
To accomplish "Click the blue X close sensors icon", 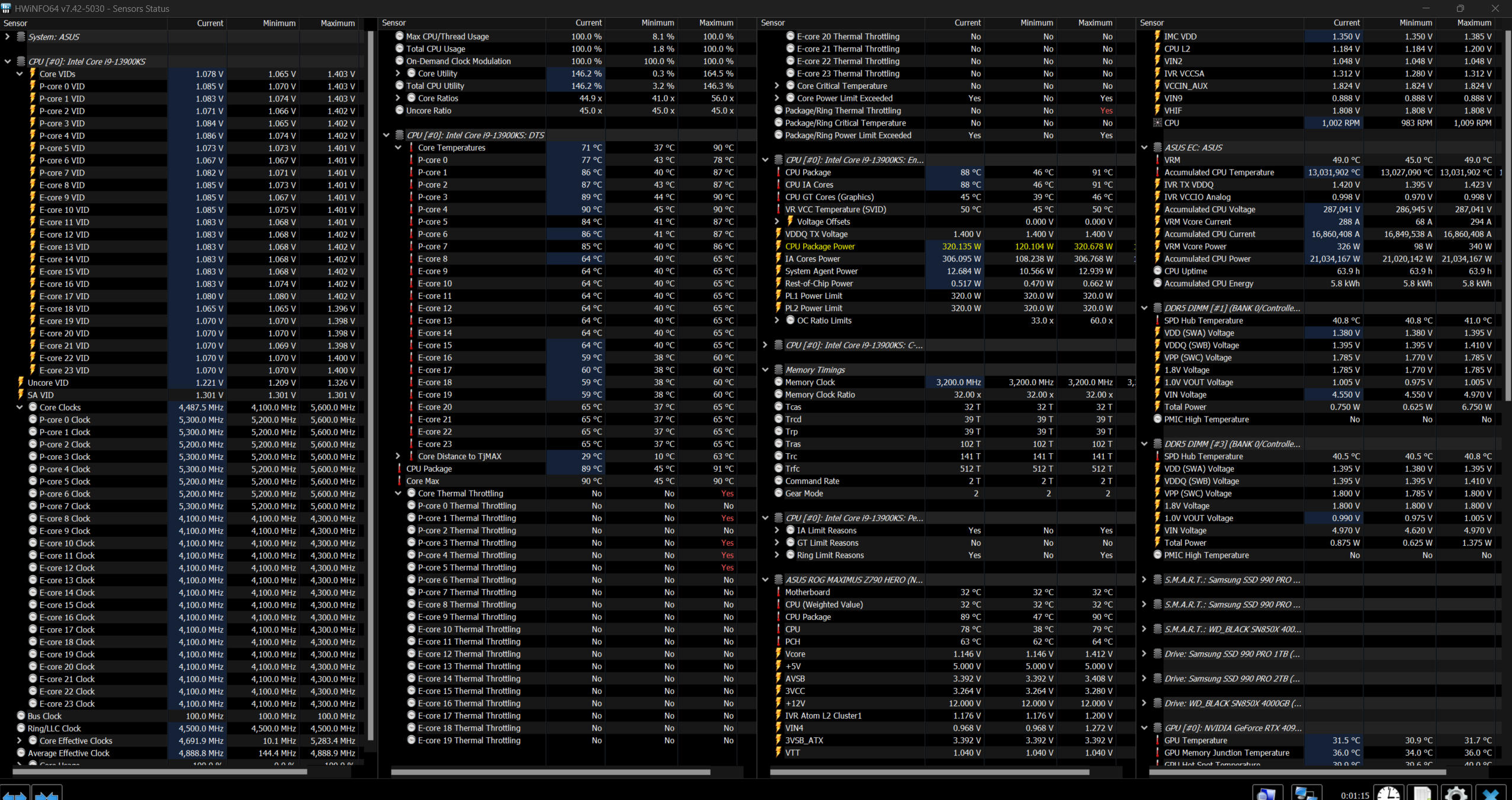I will click(x=1491, y=793).
